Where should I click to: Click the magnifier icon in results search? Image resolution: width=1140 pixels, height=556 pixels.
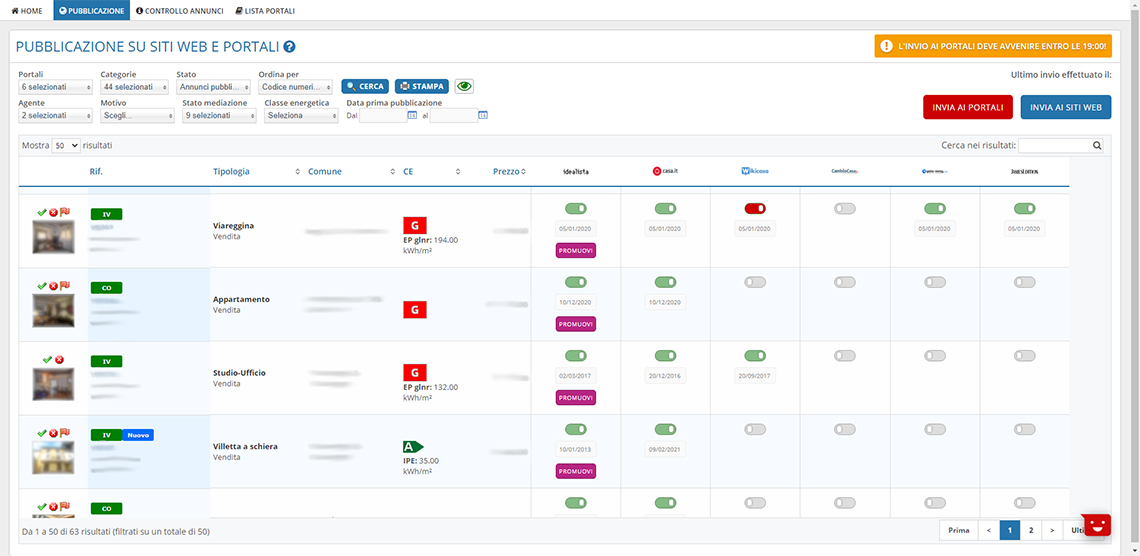click(x=1096, y=145)
